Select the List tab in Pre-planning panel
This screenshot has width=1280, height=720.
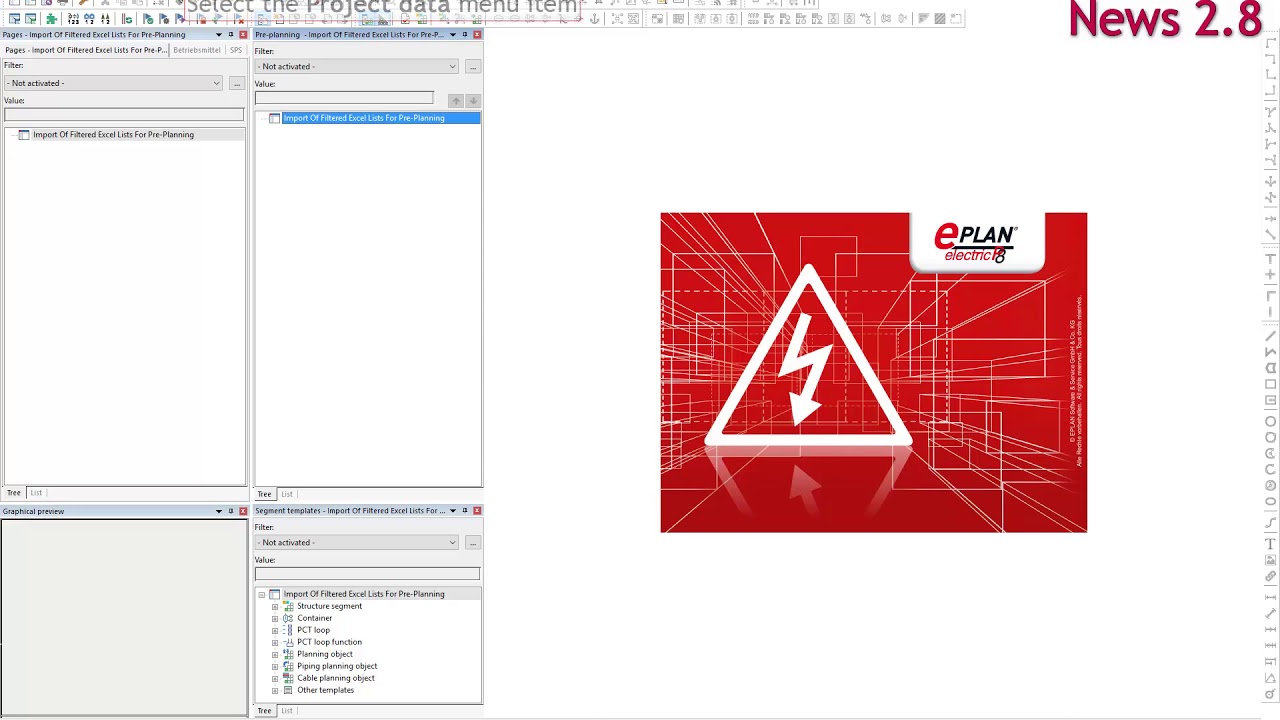(x=287, y=495)
